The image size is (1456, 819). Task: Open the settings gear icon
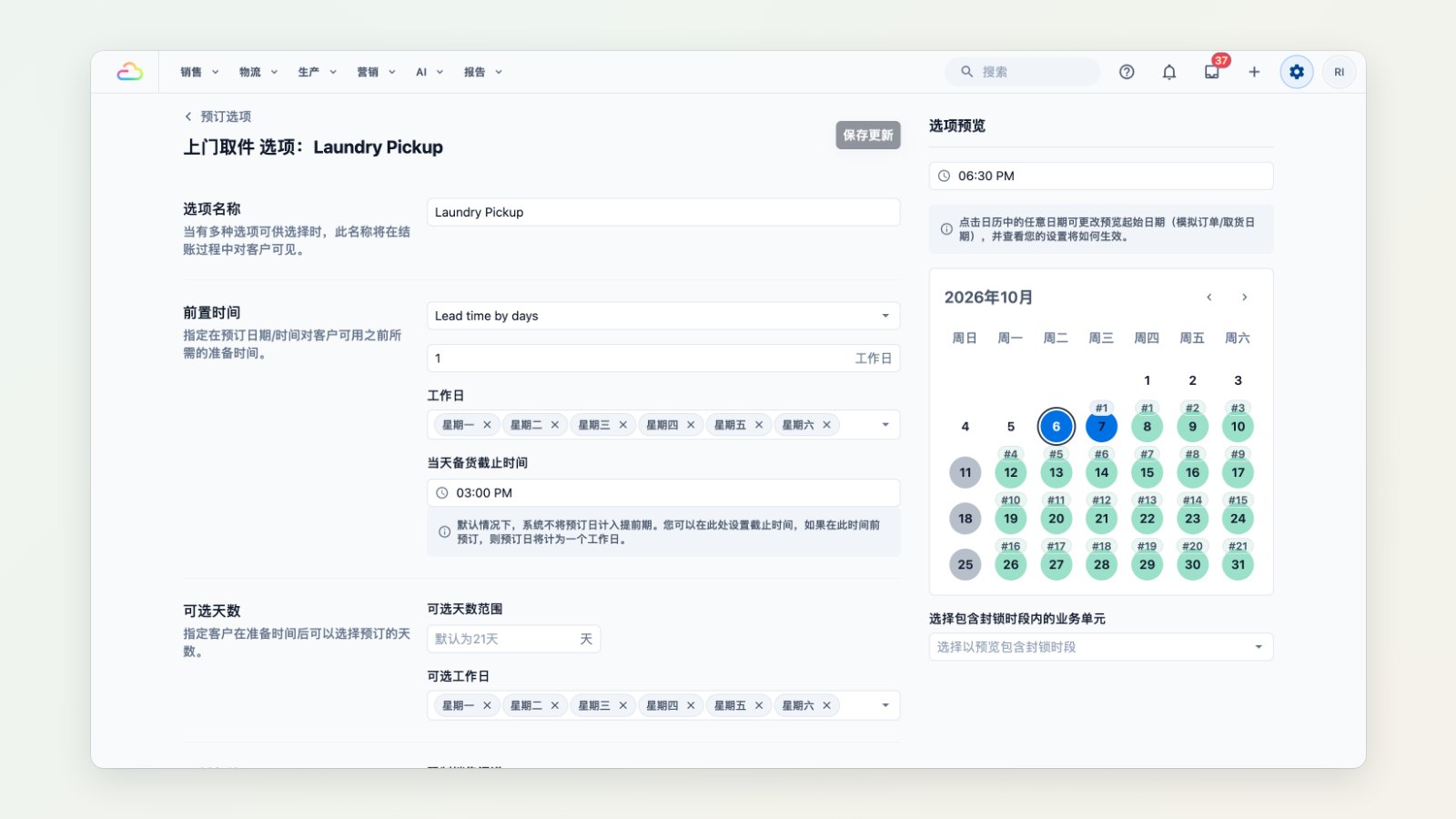[1297, 72]
